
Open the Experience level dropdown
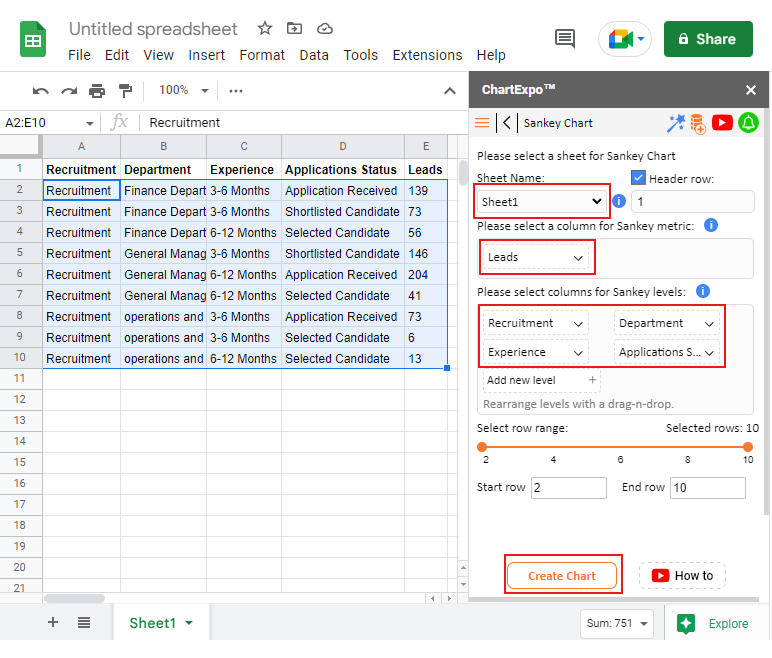[x=536, y=352]
